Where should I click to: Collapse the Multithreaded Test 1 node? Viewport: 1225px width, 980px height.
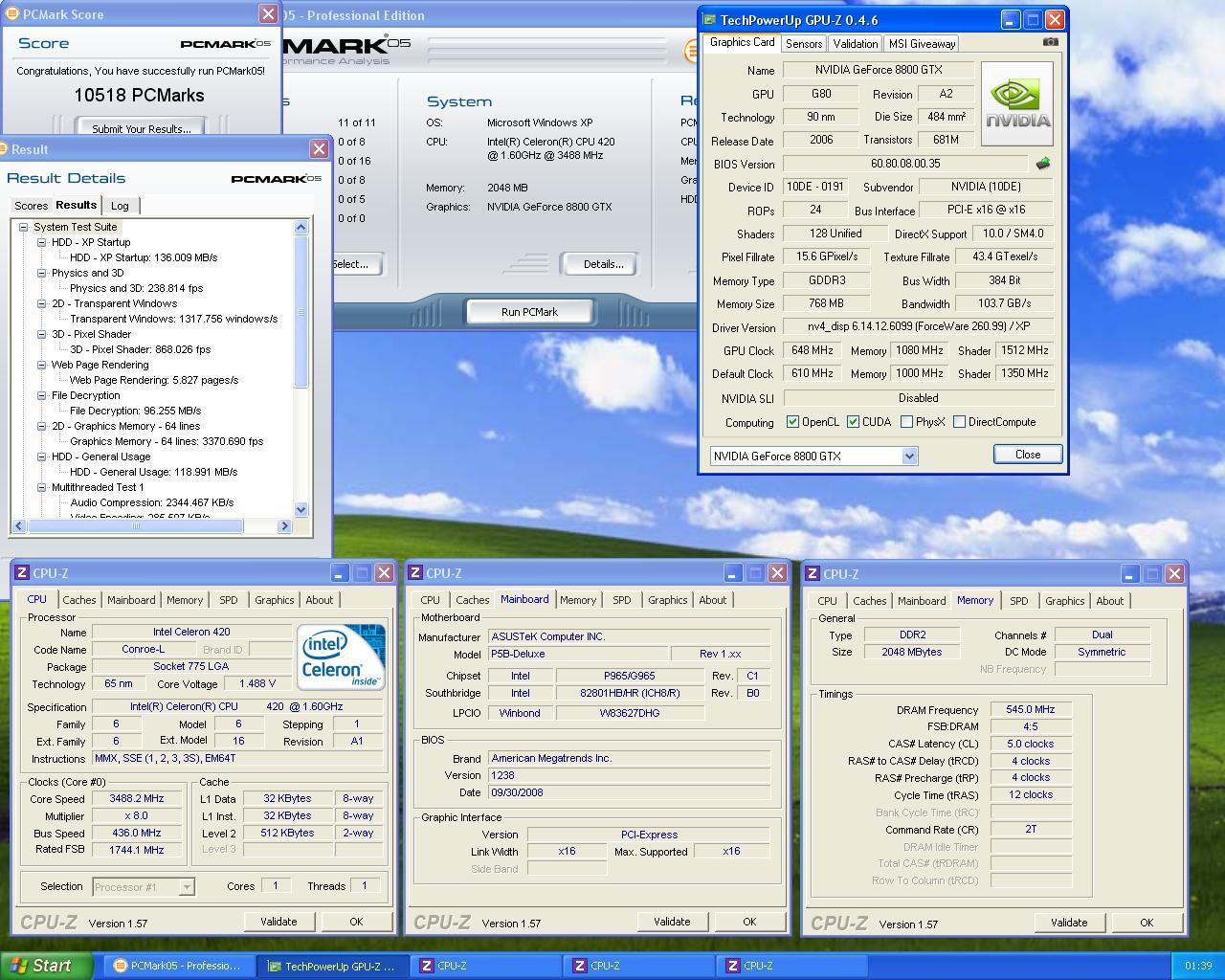pos(42,487)
